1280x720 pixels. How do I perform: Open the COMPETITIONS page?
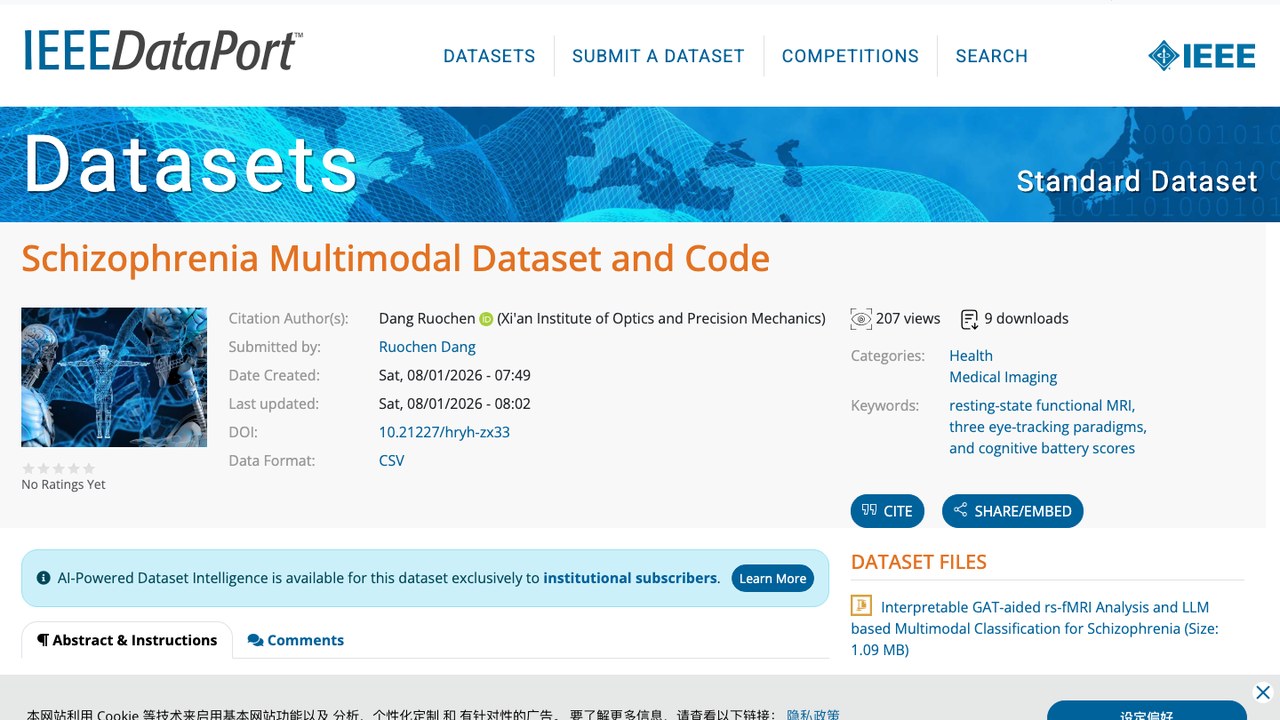coord(850,56)
